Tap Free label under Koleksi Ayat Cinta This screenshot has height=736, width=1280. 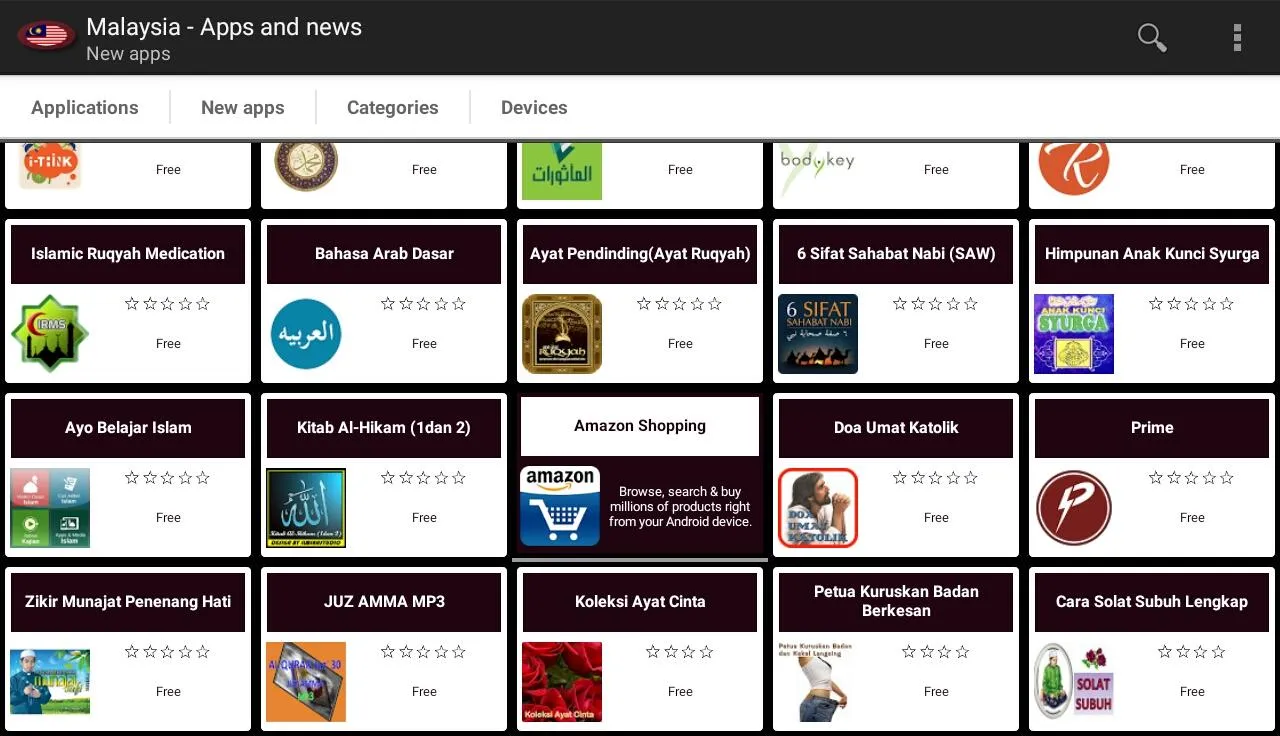pyautogui.click(x=680, y=692)
